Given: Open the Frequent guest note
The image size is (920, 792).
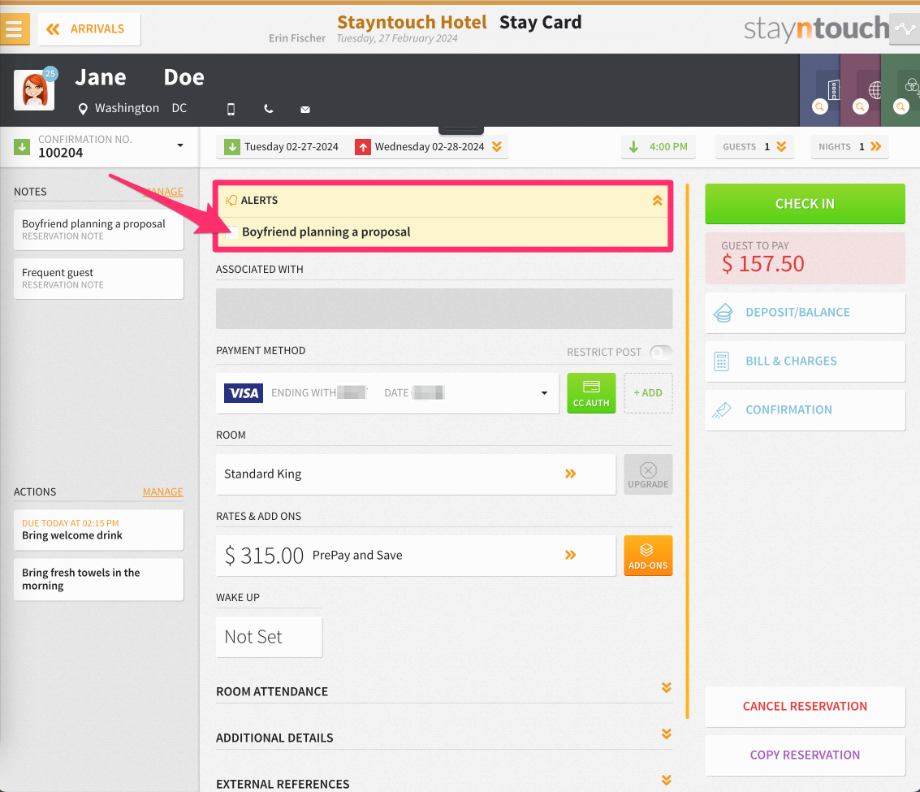Looking at the screenshot, I should (99, 279).
